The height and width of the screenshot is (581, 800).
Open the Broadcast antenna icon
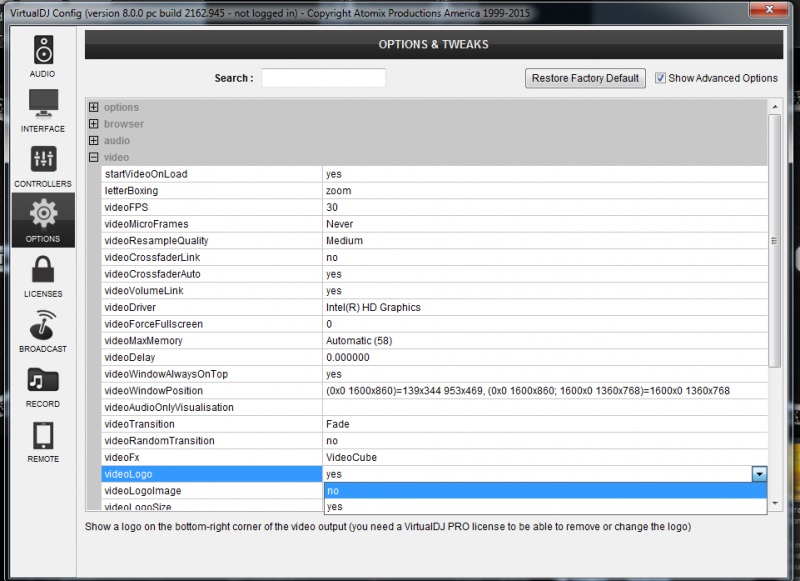[x=43, y=324]
